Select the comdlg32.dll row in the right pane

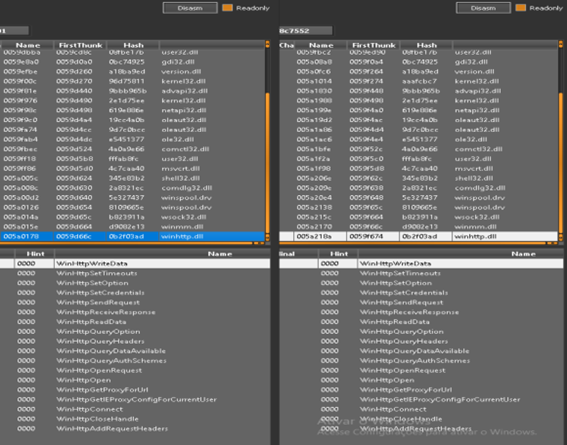point(419,188)
